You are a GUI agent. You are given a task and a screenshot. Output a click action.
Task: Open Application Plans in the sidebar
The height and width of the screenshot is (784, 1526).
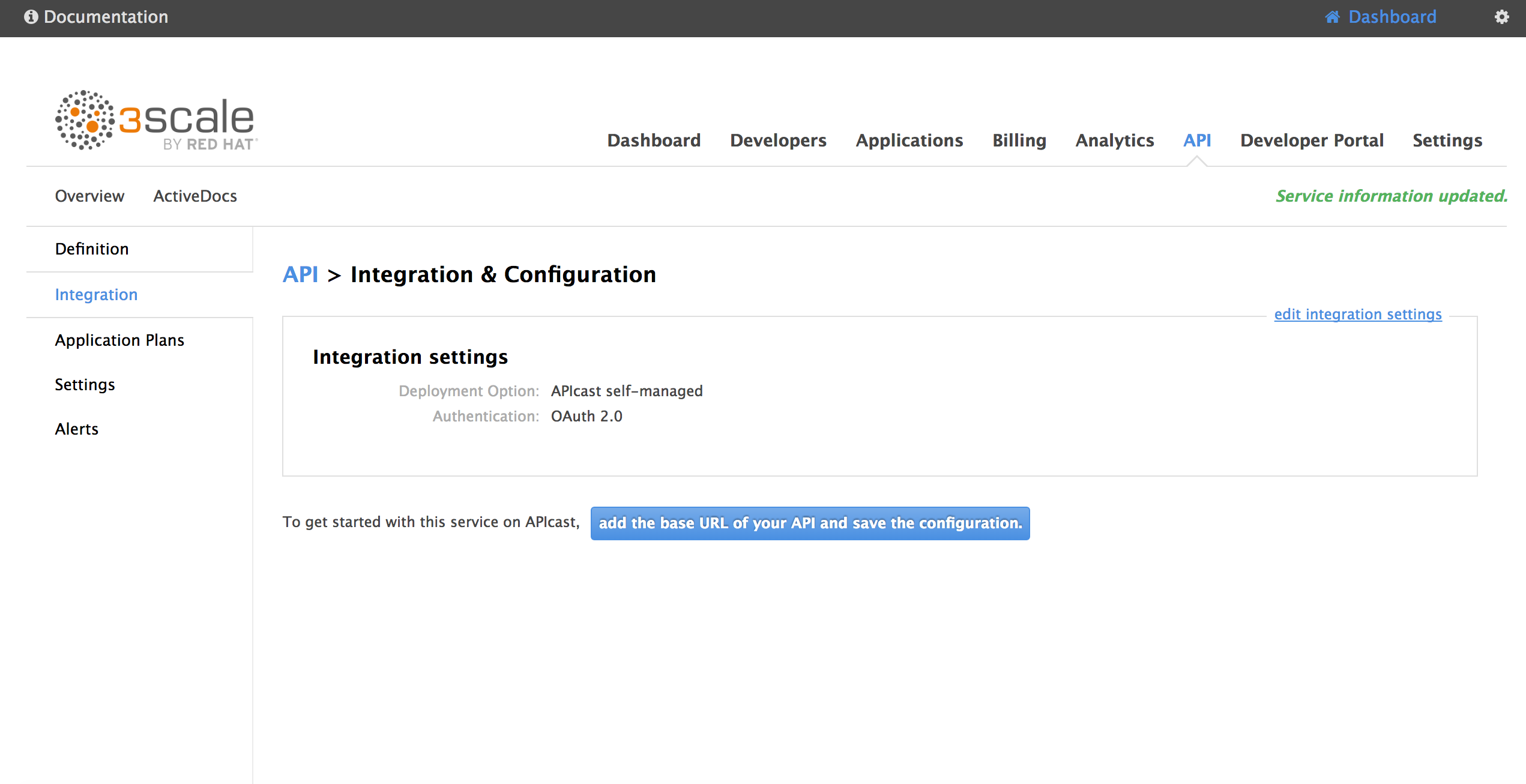tap(119, 340)
